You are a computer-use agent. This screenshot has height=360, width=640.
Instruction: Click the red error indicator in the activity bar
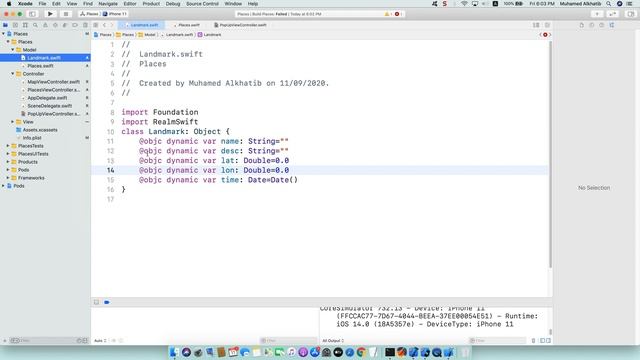[398, 14]
